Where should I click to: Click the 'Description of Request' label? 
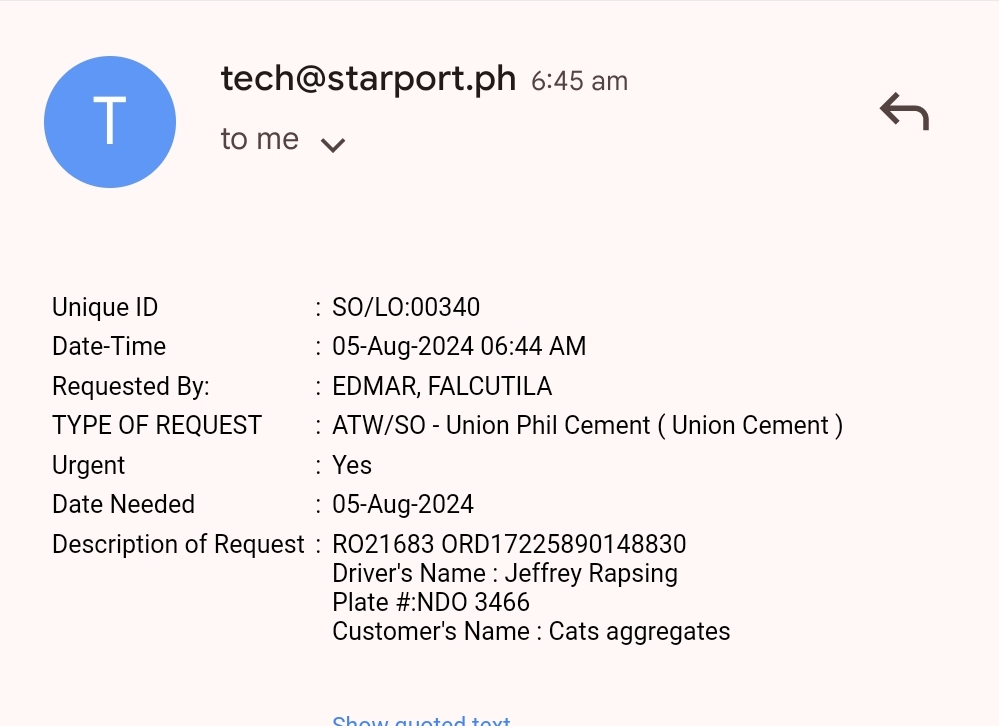pyautogui.click(x=178, y=545)
